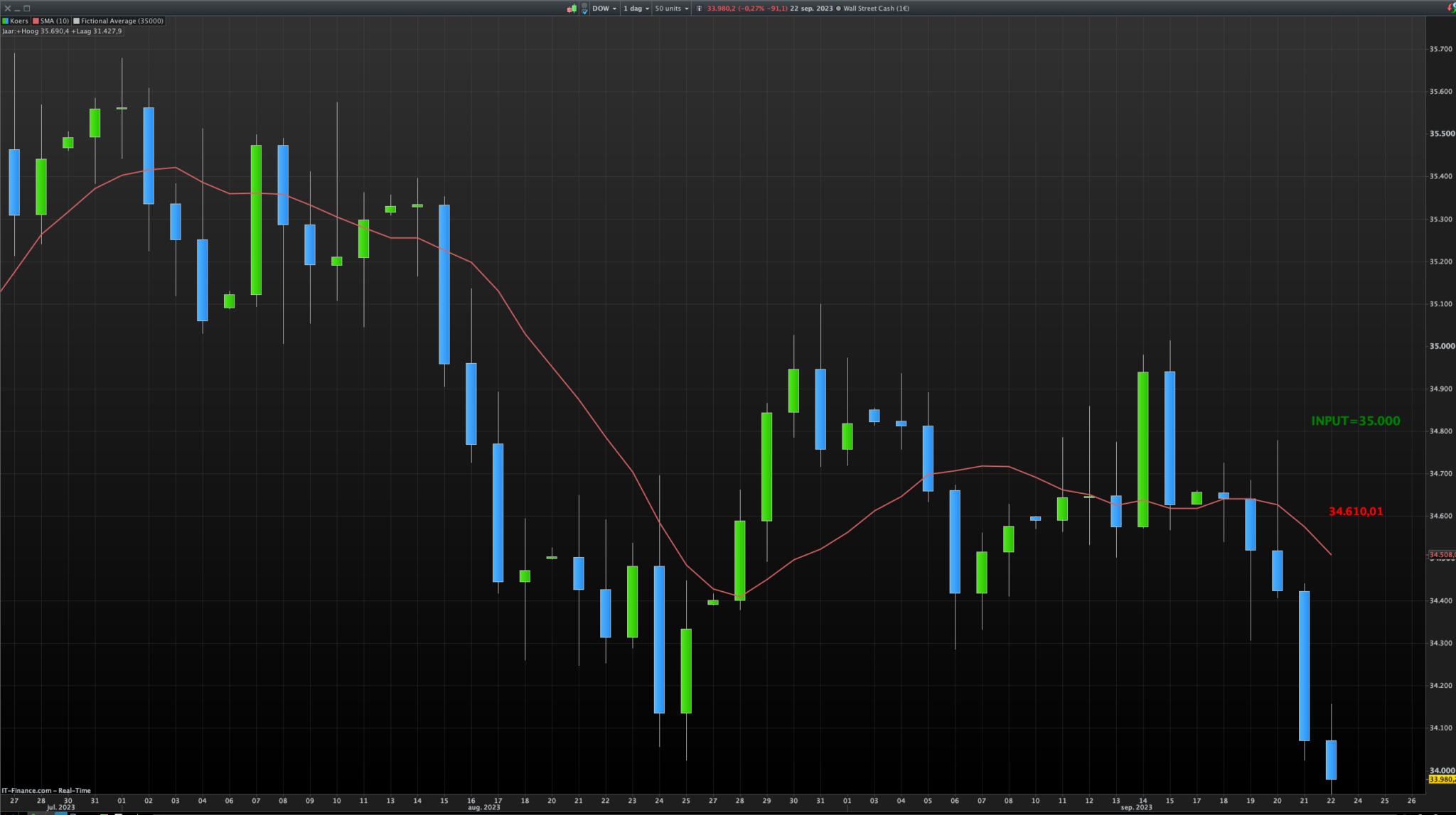Open the SMA (10) indicator settings
This screenshot has height=815, width=1456.
[x=55, y=21]
